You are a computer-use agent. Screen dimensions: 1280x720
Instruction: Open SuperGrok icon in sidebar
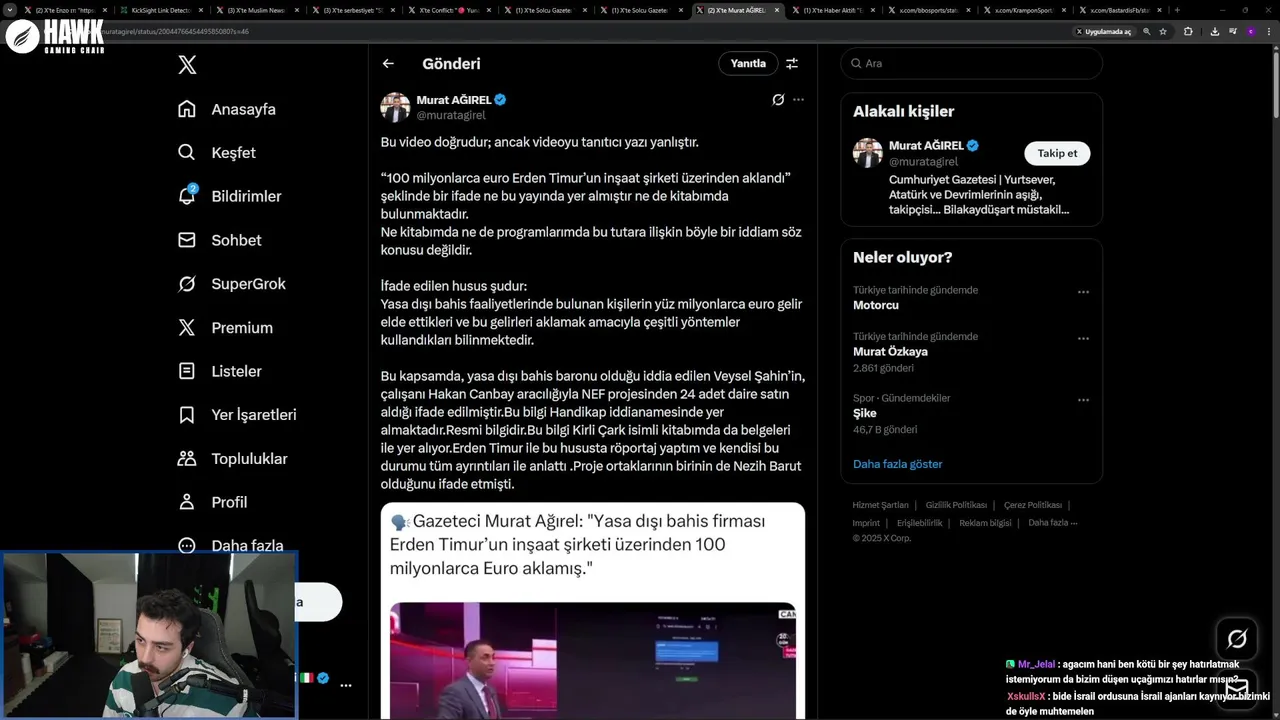[x=187, y=284]
